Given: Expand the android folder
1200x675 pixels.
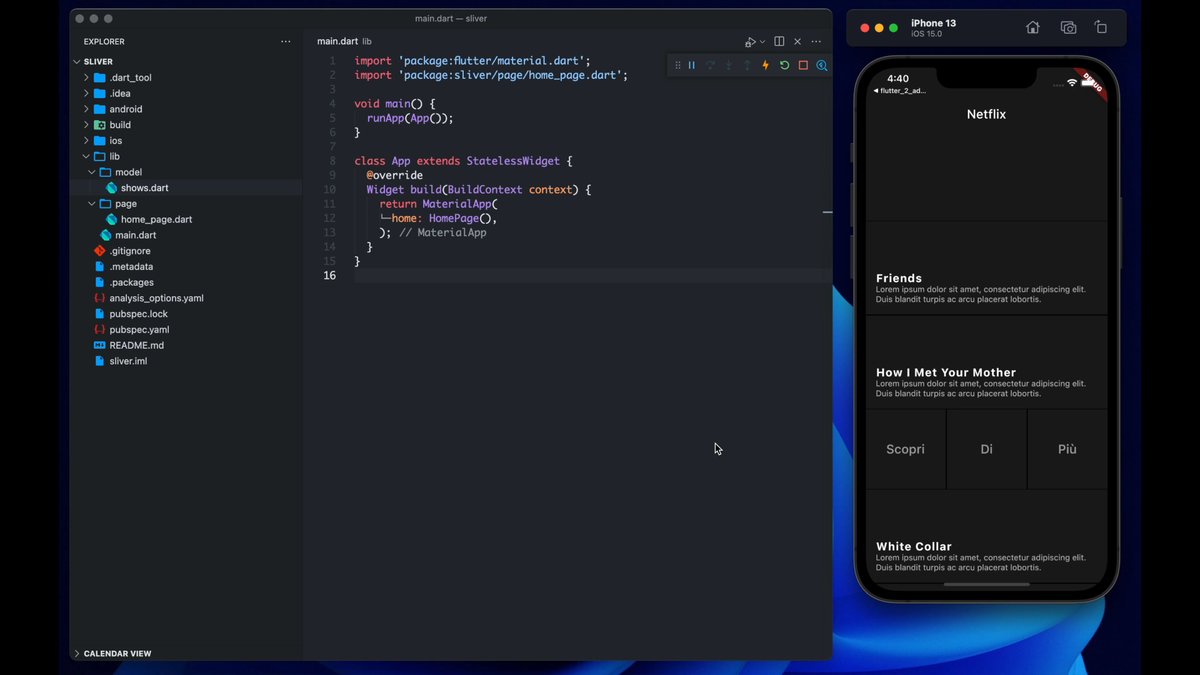Looking at the screenshot, I should (x=125, y=109).
